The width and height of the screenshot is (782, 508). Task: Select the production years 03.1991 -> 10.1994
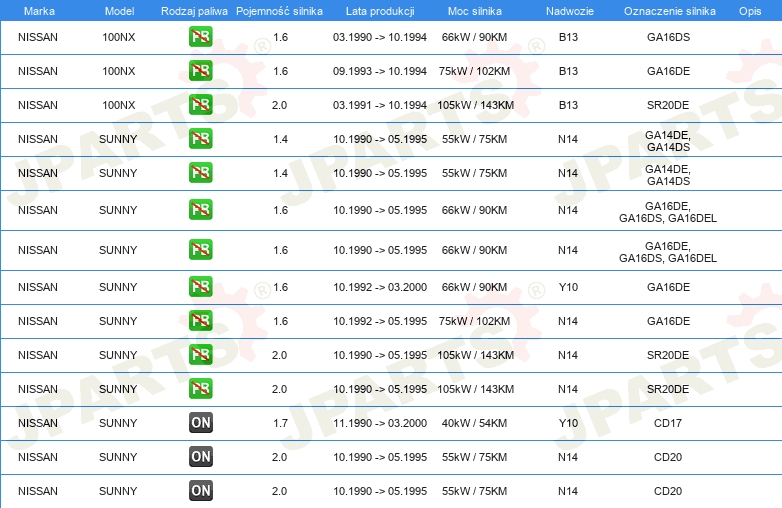[380, 105]
